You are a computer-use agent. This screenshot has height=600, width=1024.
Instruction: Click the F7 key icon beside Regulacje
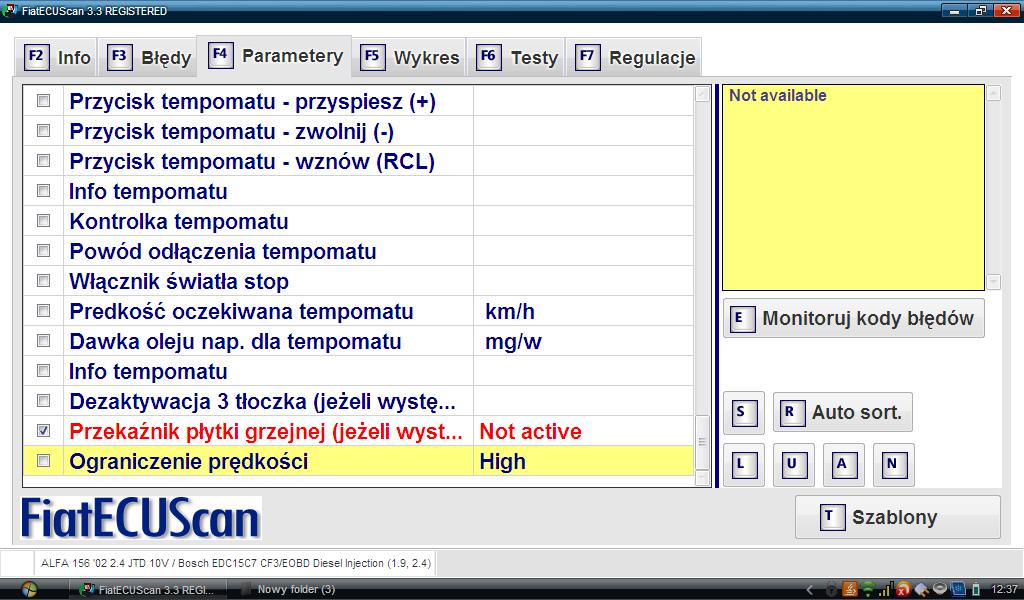587,57
